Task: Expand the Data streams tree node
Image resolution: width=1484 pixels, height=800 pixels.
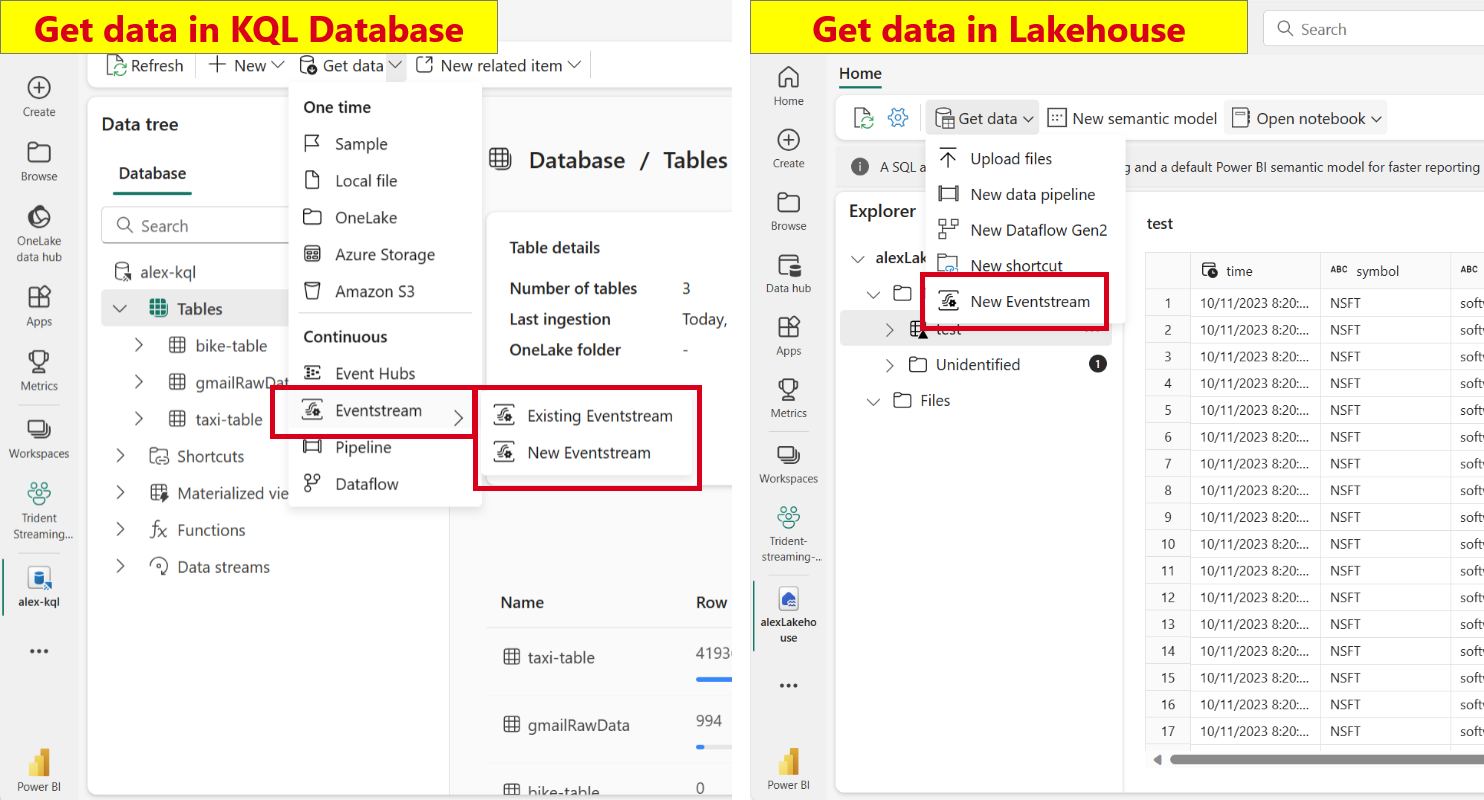Action: [120, 567]
